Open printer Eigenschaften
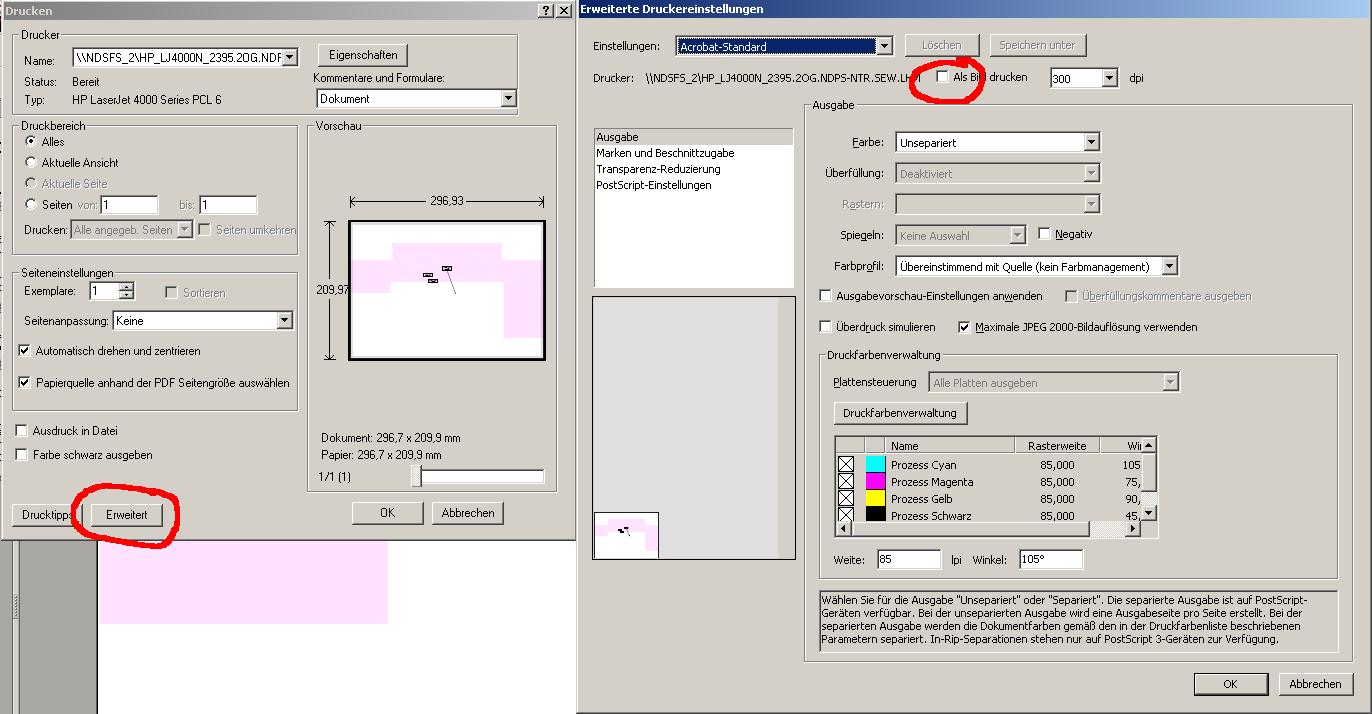 [x=363, y=55]
